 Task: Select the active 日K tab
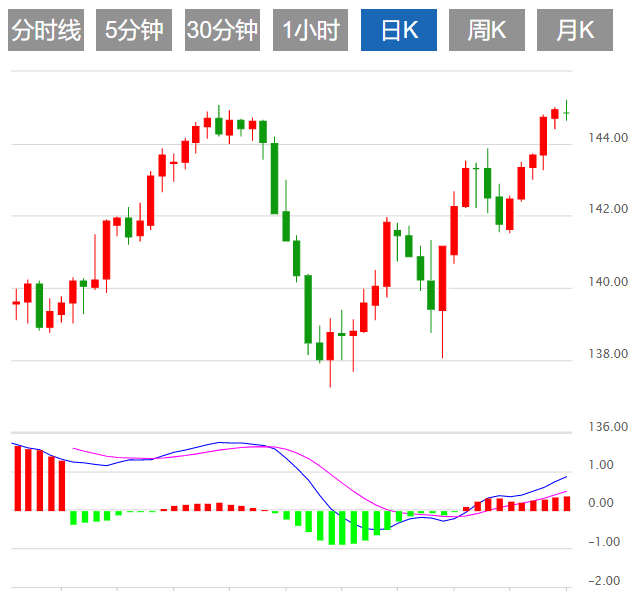[x=399, y=31]
